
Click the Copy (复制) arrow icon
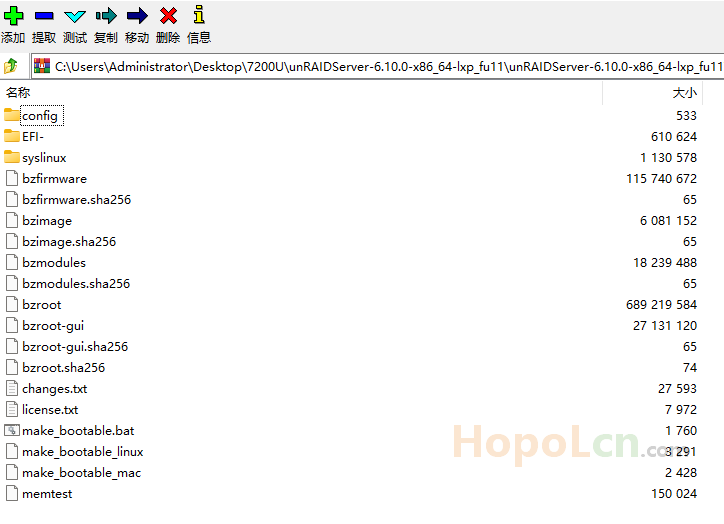106,16
